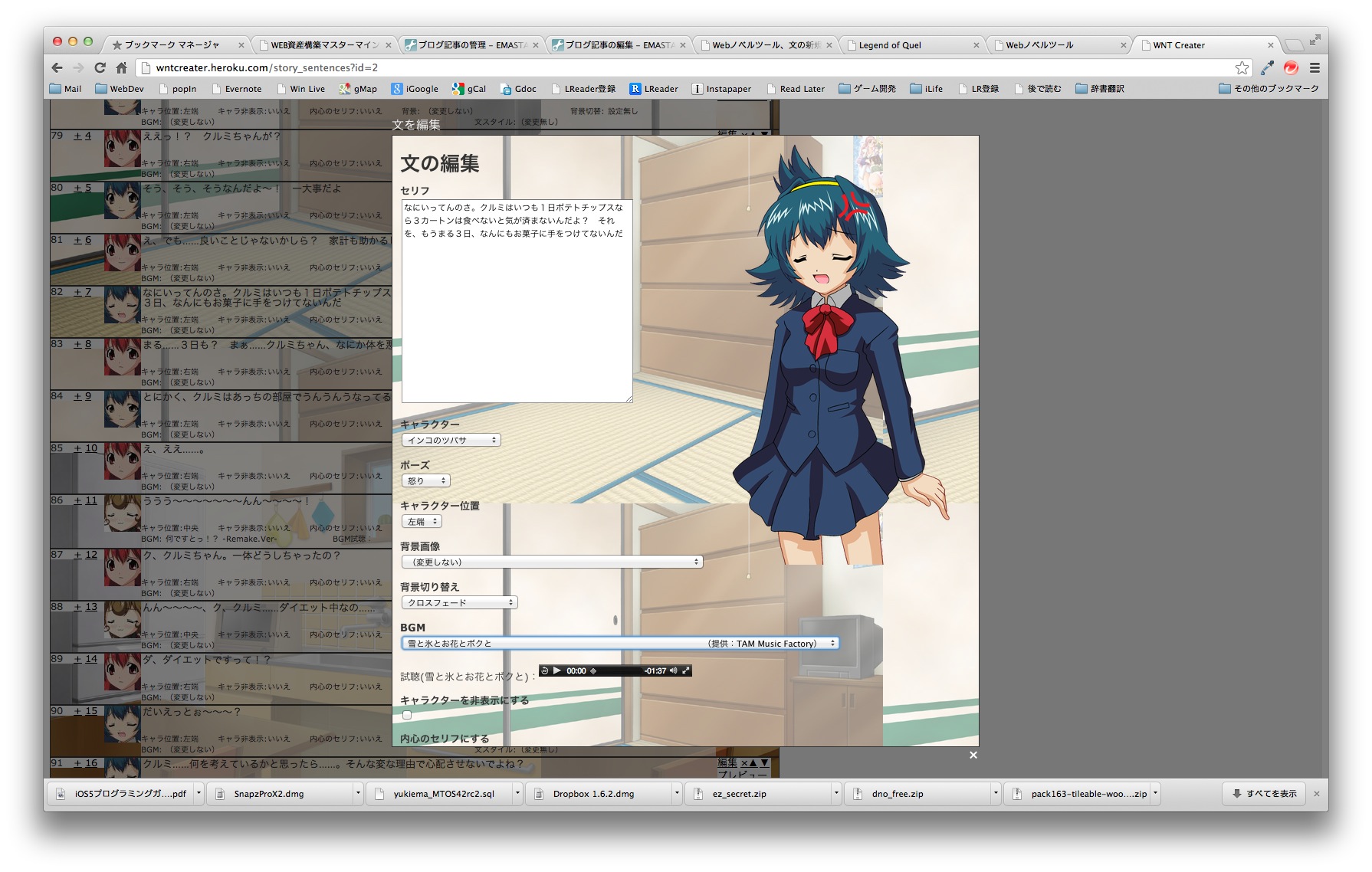Reload the current page
Image resolution: width=1372 pixels, height=872 pixels.
click(100, 67)
